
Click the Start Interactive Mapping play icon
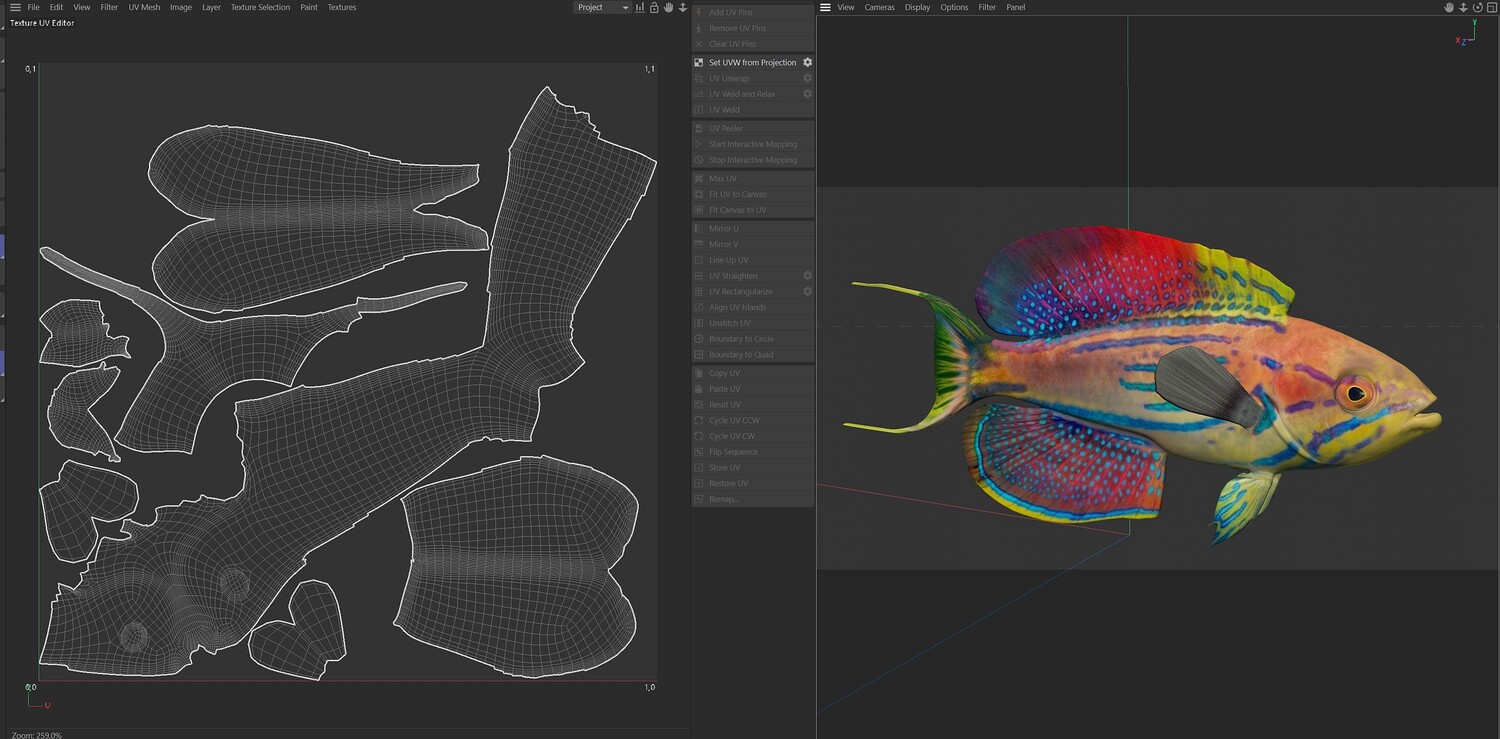point(699,144)
